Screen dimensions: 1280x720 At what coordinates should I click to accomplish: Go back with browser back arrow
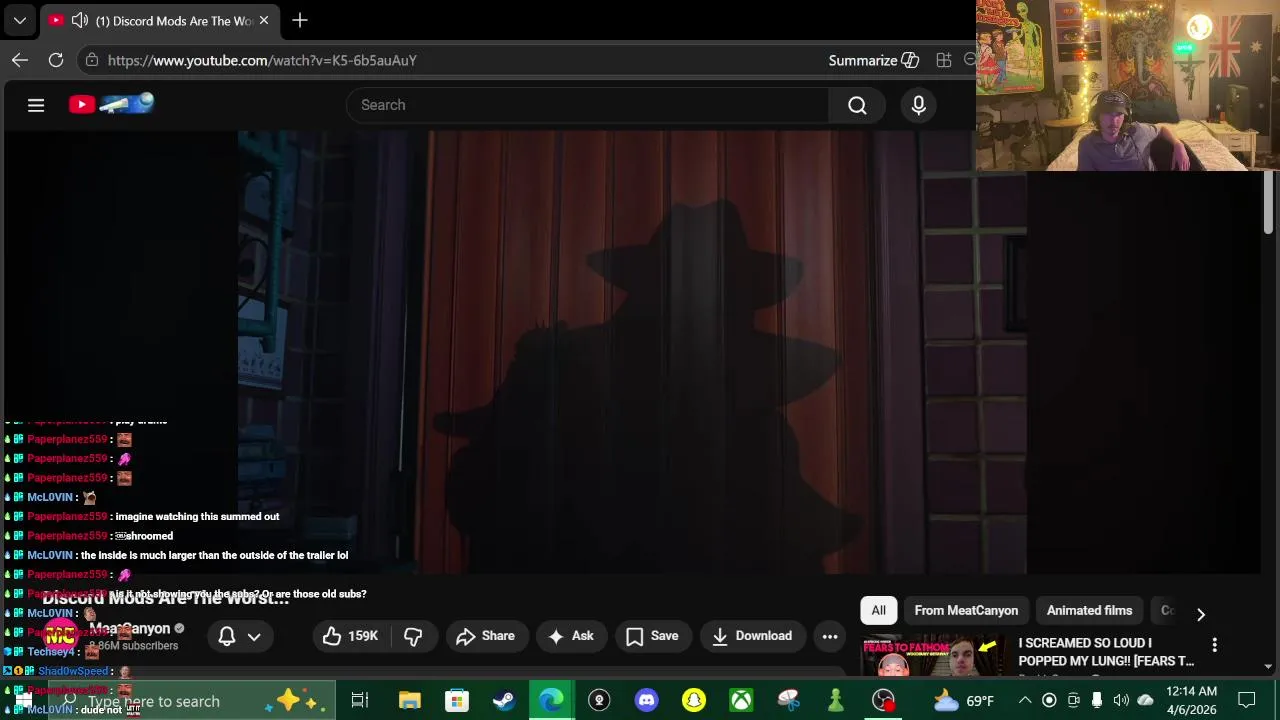point(20,60)
